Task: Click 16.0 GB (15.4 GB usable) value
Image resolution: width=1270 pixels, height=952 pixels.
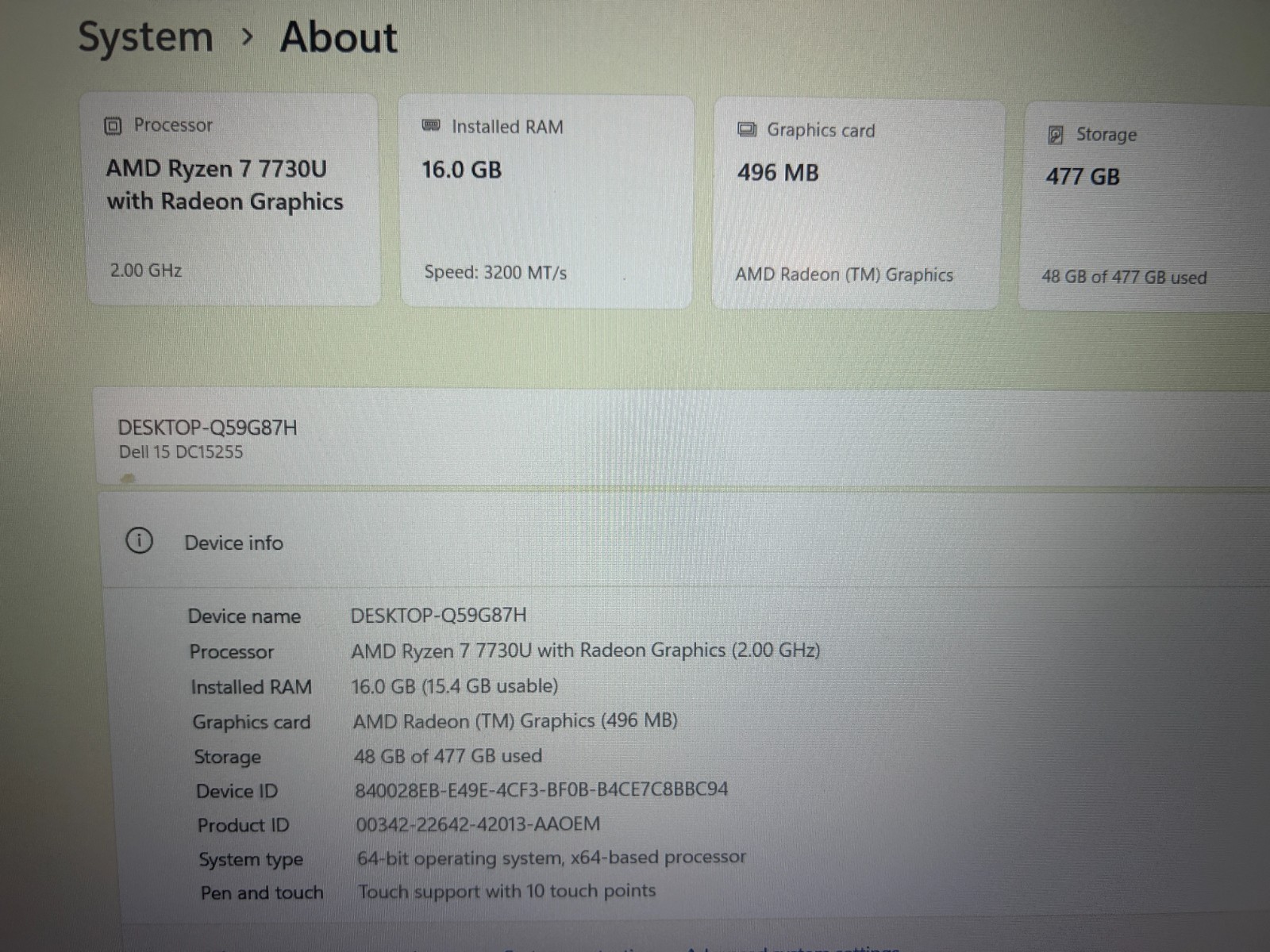Action: (455, 686)
